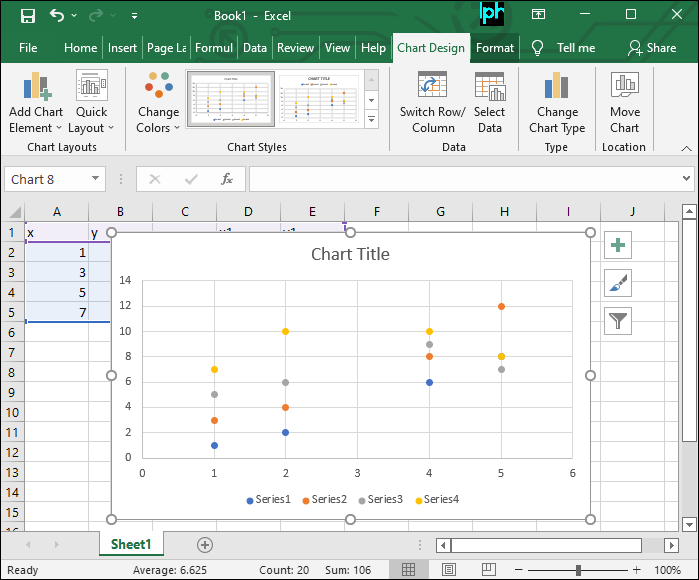Select the first chart style thumbnail
The image size is (699, 580).
tap(230, 99)
